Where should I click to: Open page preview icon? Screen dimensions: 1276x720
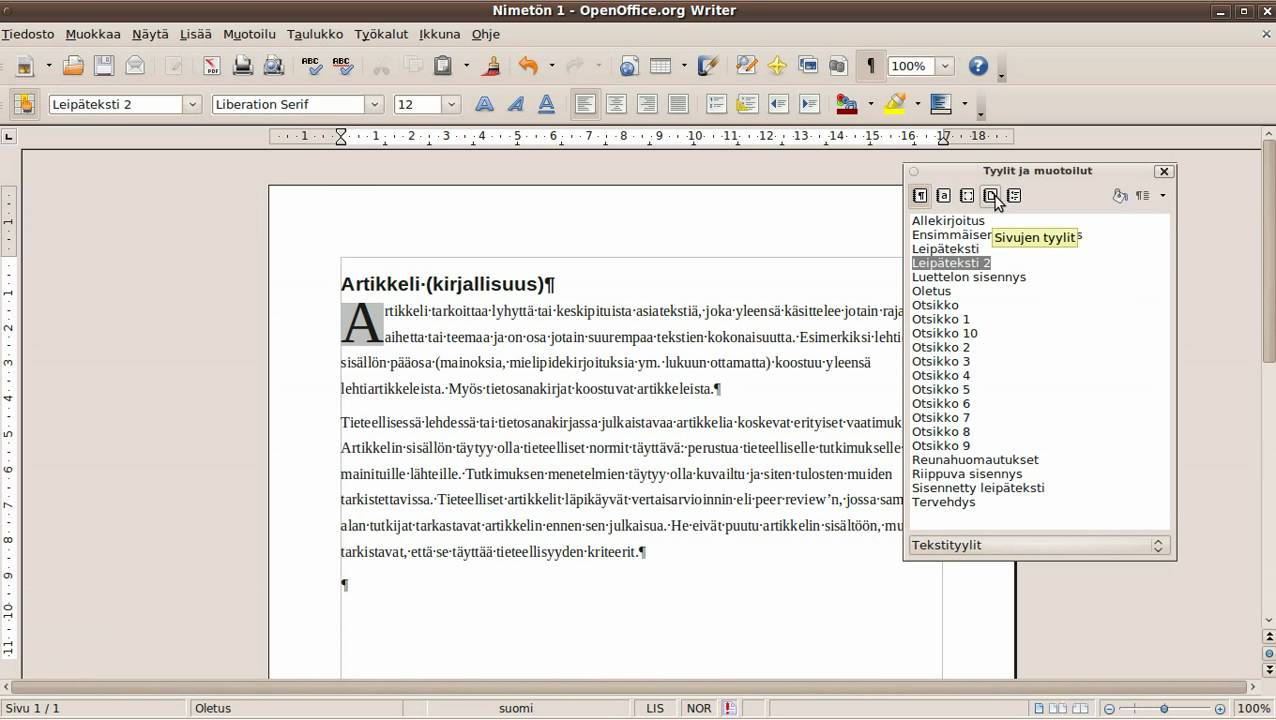(x=273, y=66)
